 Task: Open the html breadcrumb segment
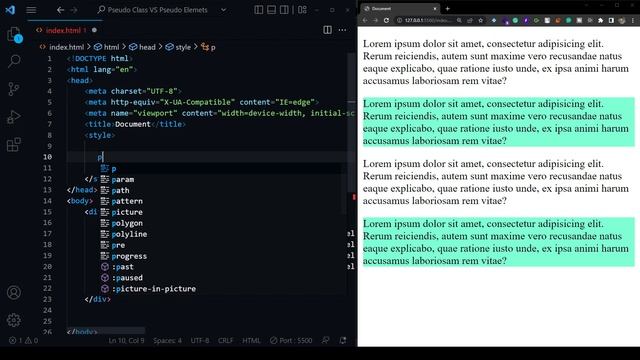pyautogui.click(x=107, y=47)
